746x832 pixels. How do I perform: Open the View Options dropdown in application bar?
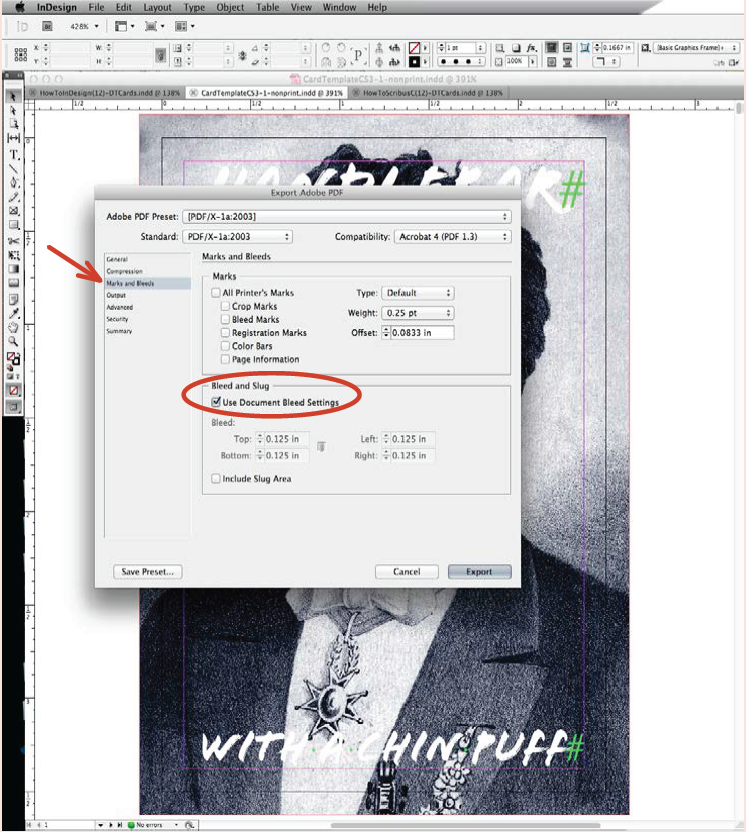tap(125, 26)
